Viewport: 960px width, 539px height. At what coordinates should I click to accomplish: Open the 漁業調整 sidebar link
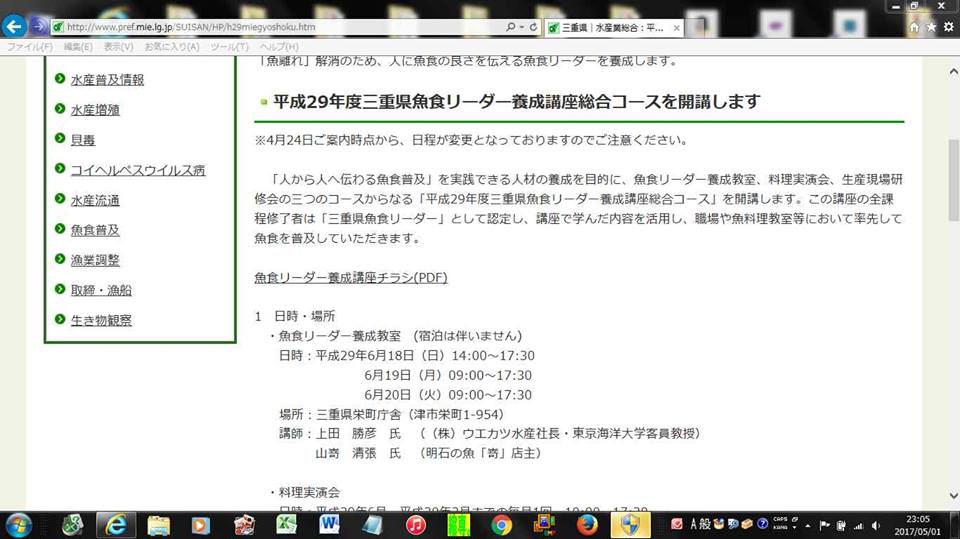(95, 260)
